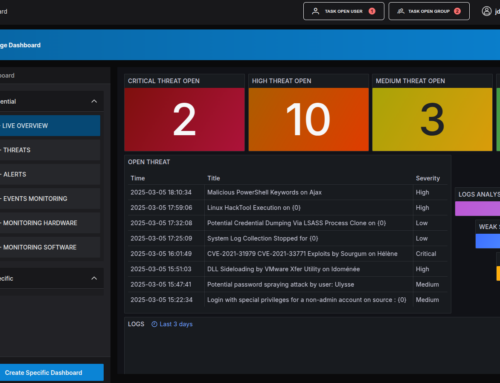500x383 pixels.
Task: Click timestamp 2025-03-05 15:22:34
Action: (161, 300)
